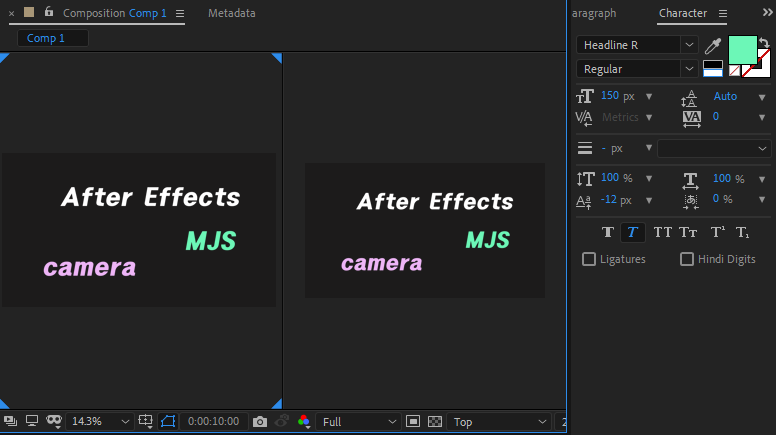Set color to black or white swatch

coord(713,68)
